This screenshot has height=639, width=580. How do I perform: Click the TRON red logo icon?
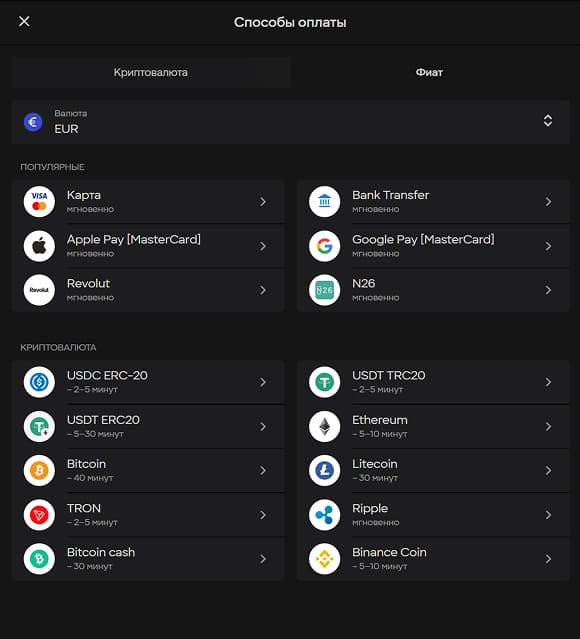[39, 515]
